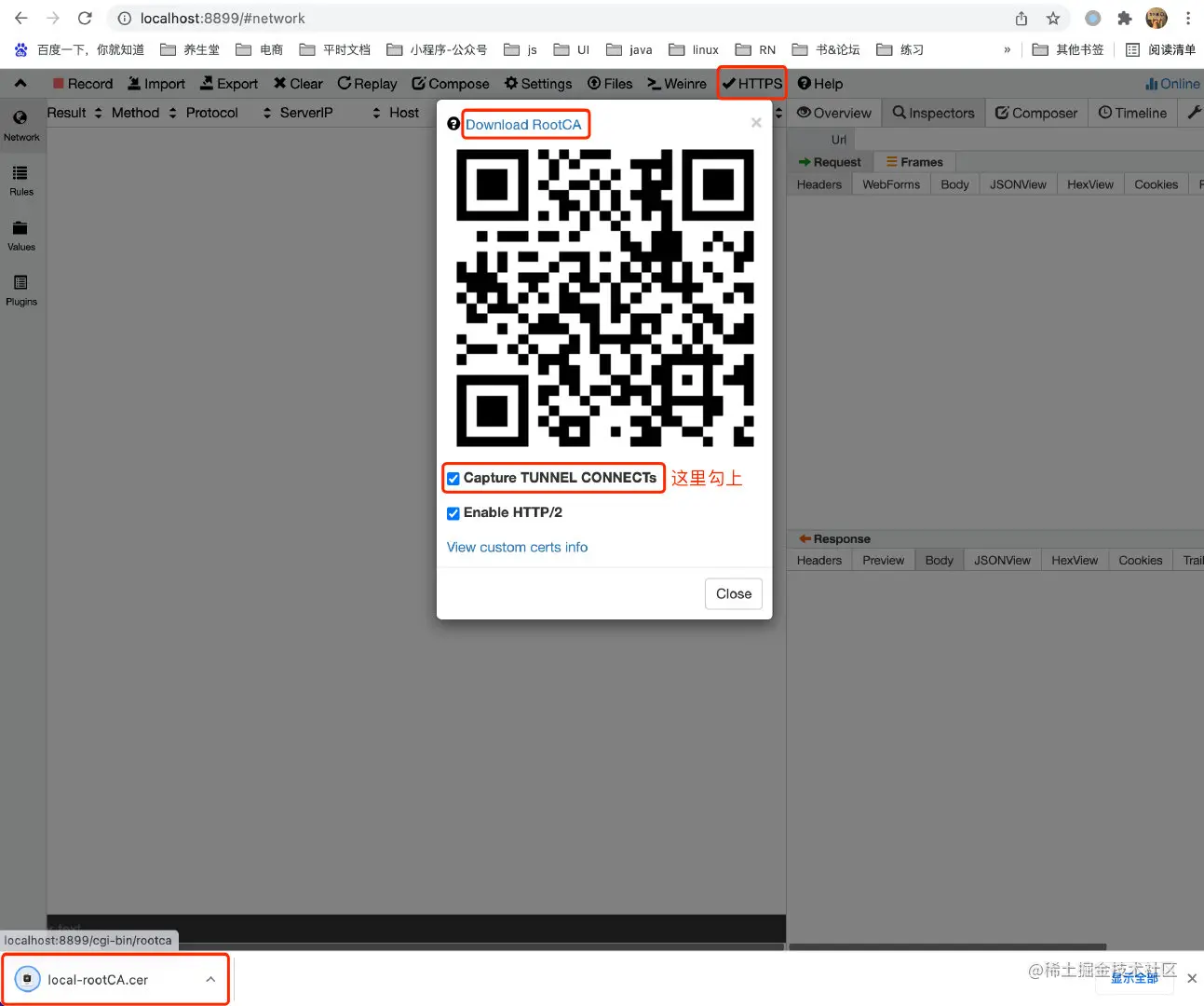Image resolution: width=1204 pixels, height=1006 pixels.
Task: Bookmark this page with star icon
Action: pos(1053,19)
